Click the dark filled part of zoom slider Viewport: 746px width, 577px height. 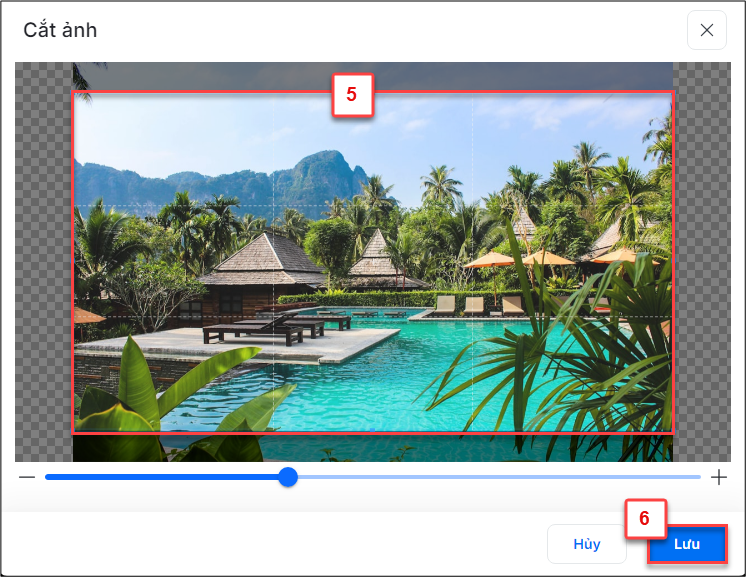162,477
